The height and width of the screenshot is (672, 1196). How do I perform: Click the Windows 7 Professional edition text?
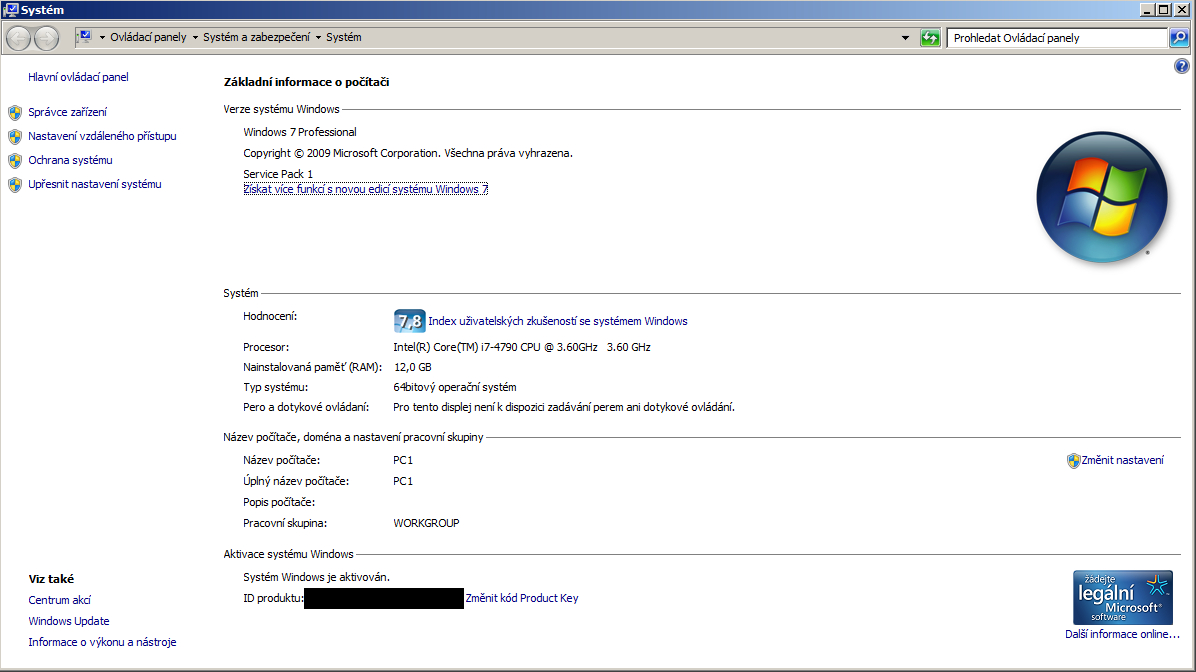click(x=300, y=132)
